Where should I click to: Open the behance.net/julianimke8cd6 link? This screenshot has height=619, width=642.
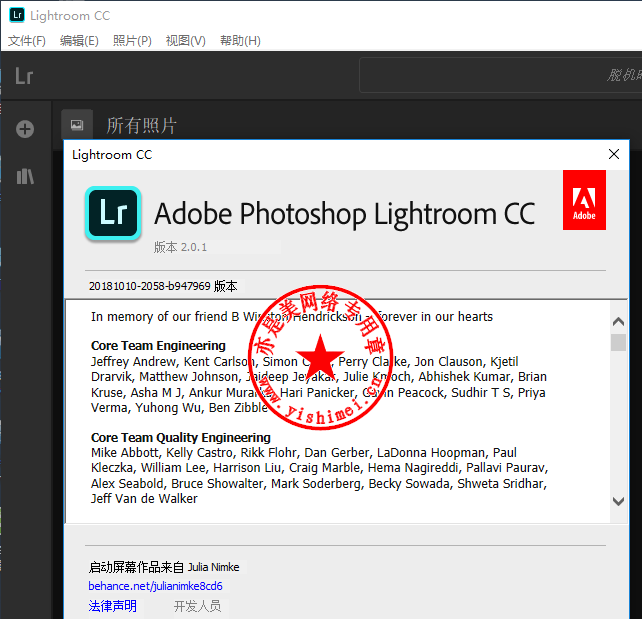click(156, 586)
